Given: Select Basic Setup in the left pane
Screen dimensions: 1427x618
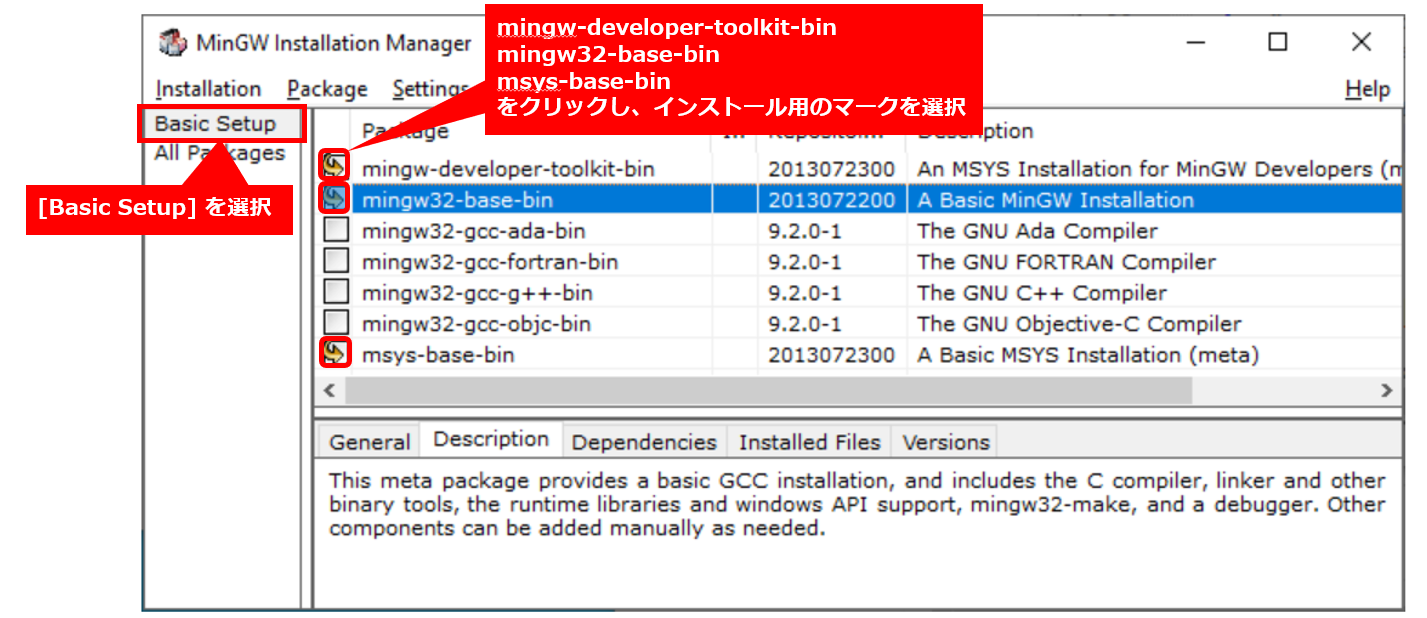Looking at the screenshot, I should [215, 124].
